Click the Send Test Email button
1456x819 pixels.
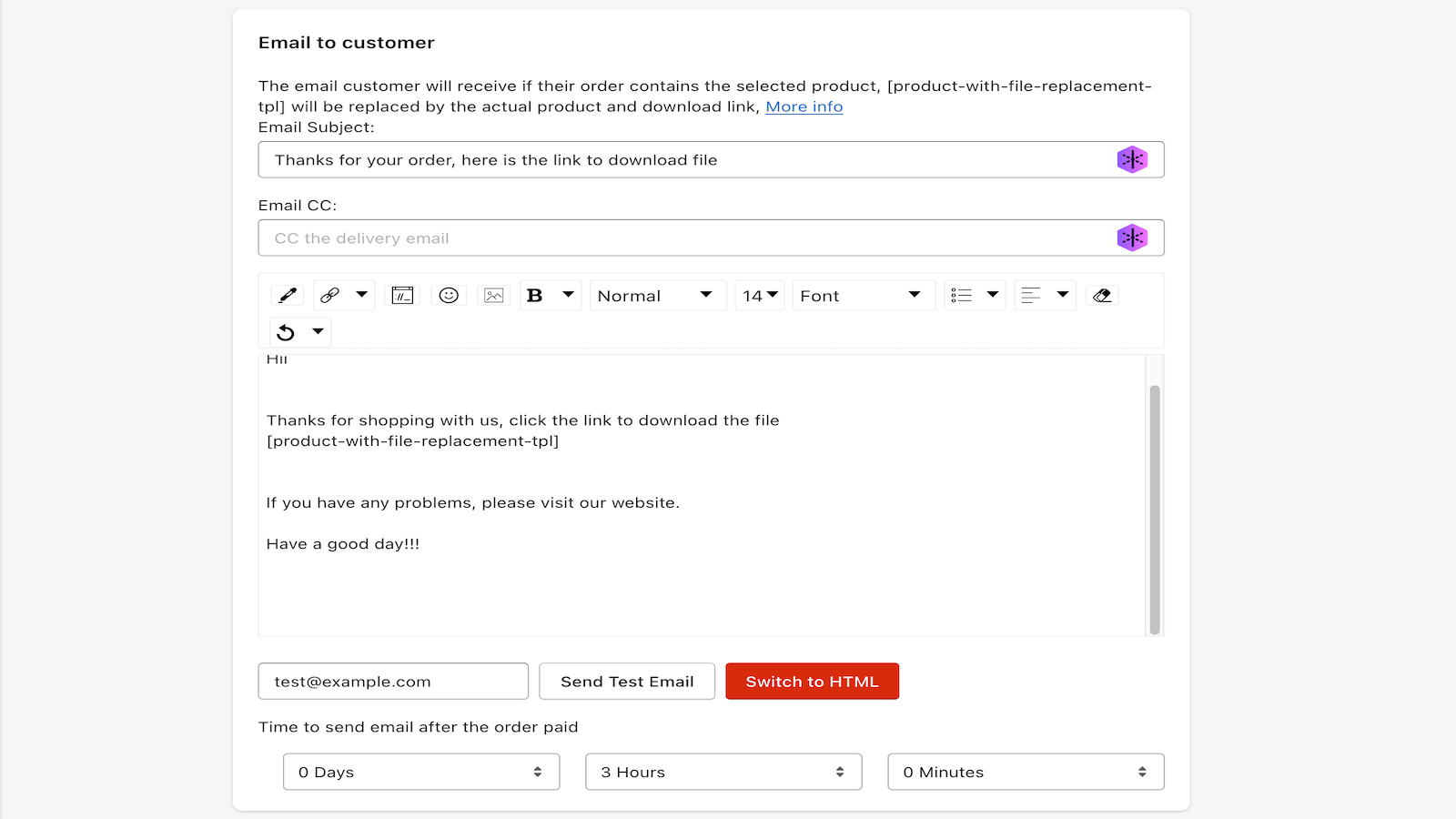[626, 681]
